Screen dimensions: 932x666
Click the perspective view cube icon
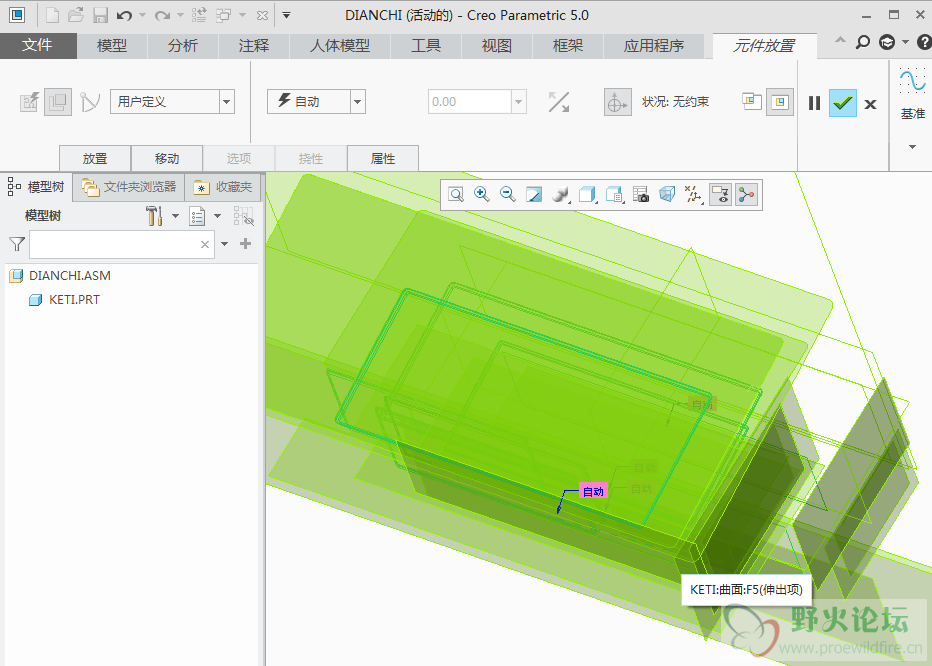coord(667,194)
